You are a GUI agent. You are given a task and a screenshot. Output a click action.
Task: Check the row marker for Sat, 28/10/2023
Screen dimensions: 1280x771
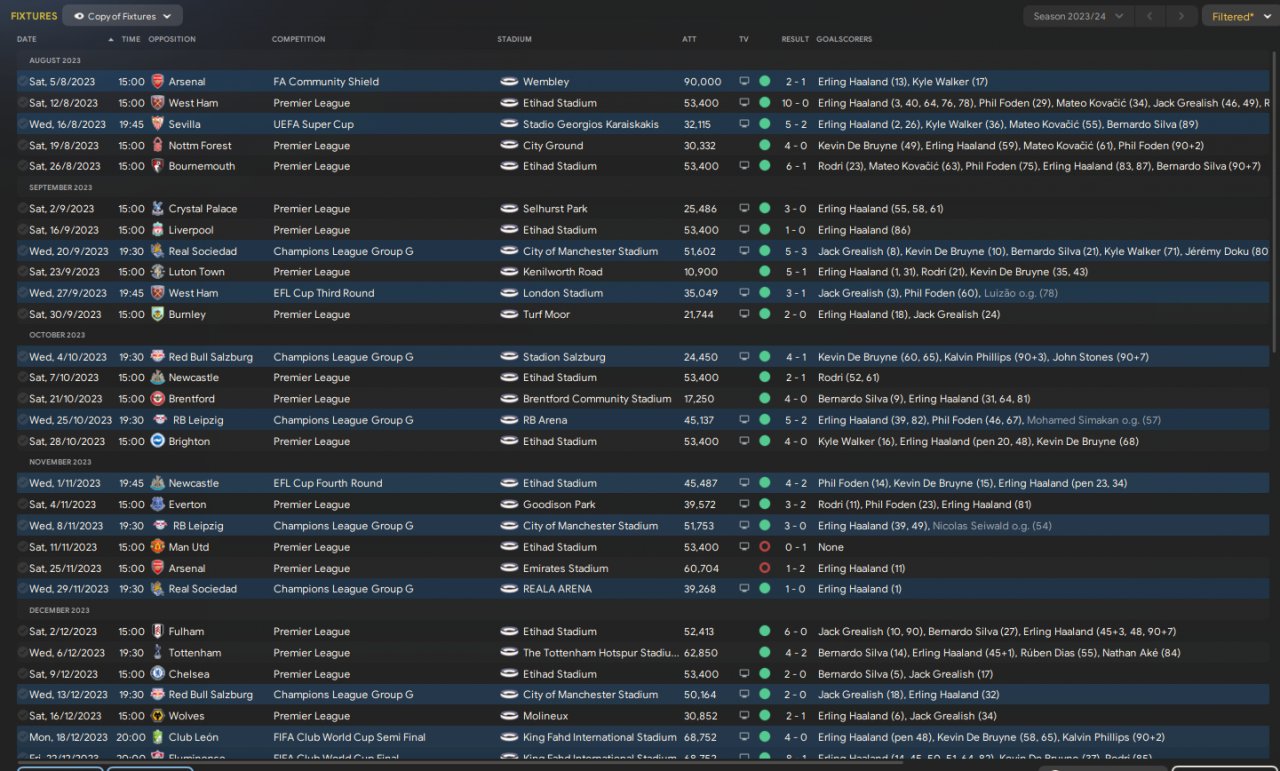[x=23, y=441]
